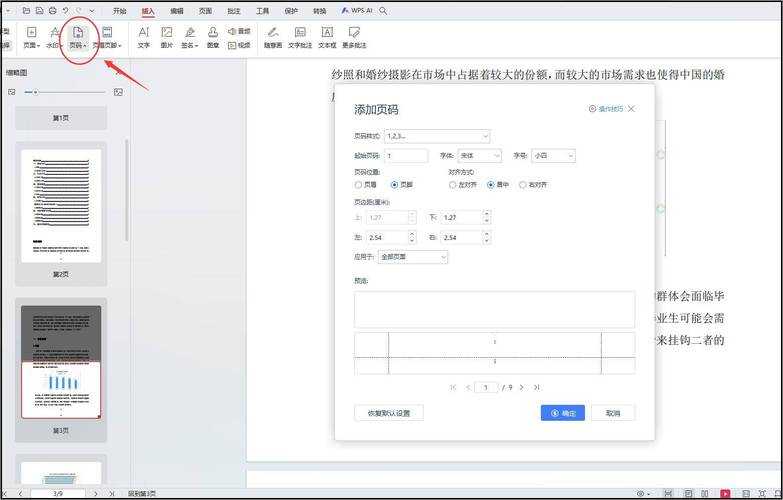Screen dimensions: 783x500
Task: Open the 签名 signature dropdown
Action: 190,38
